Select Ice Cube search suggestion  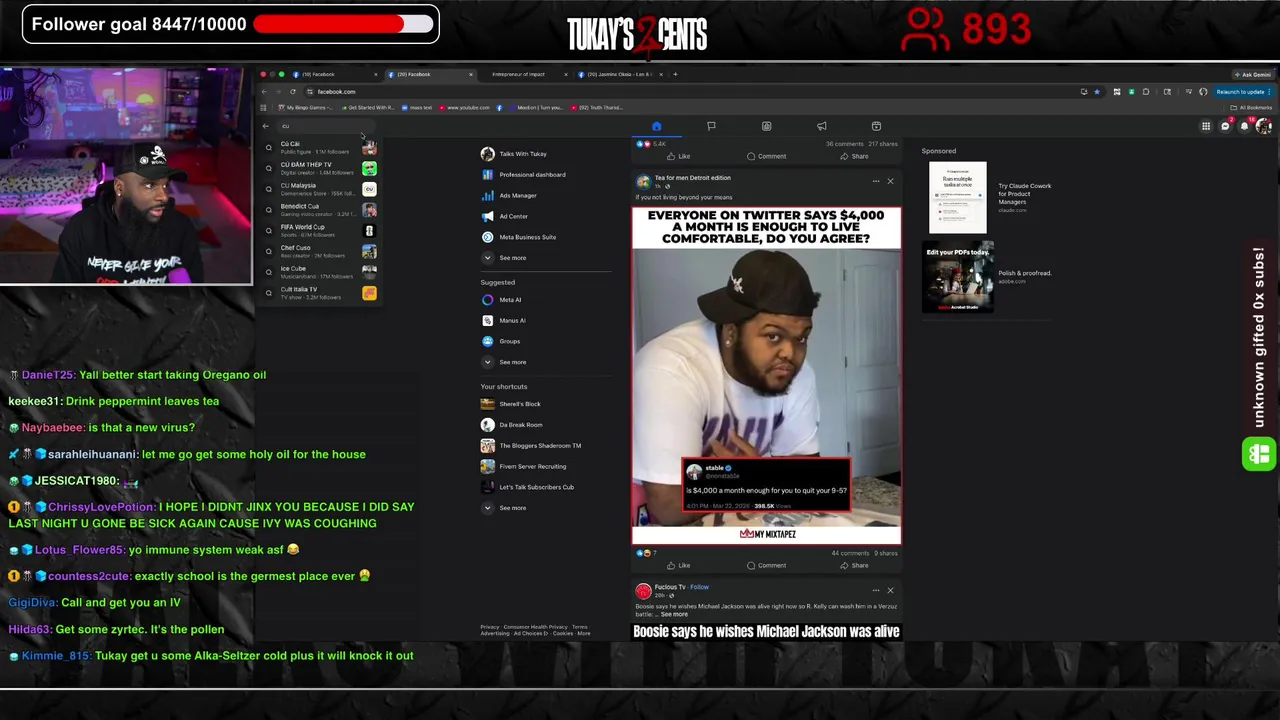tap(320, 272)
